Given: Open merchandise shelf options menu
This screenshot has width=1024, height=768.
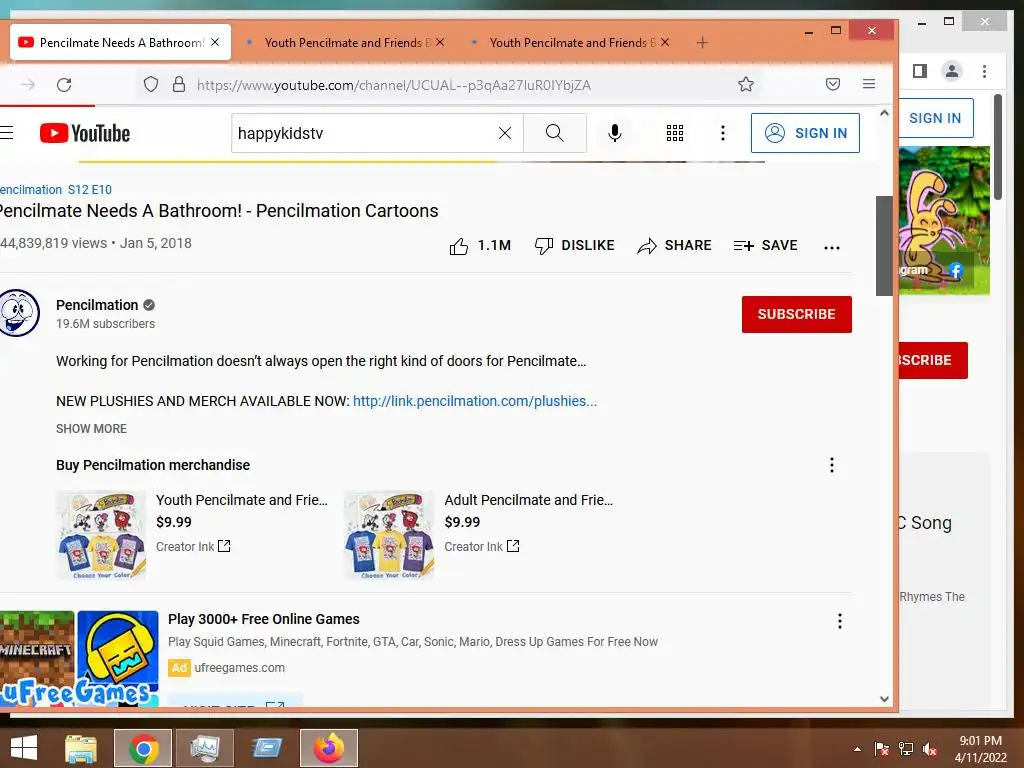Looking at the screenshot, I should pyautogui.click(x=831, y=465).
